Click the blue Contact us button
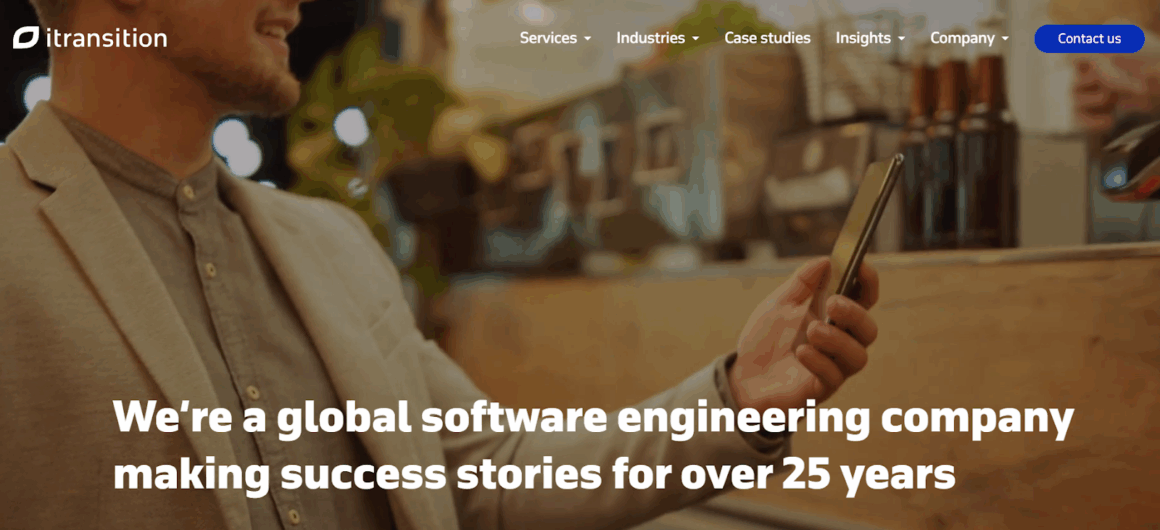 point(1089,39)
